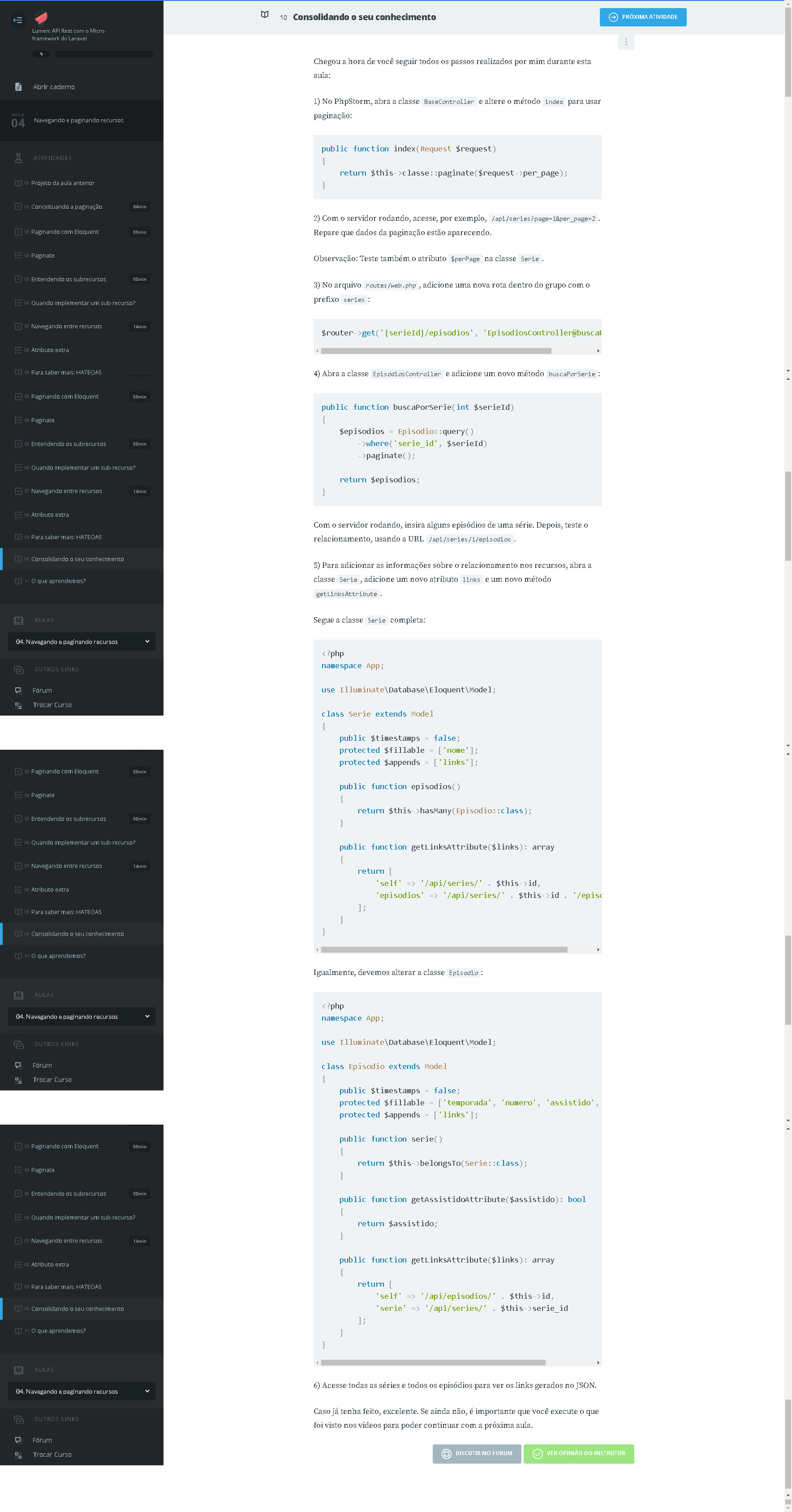
Task: Click the circled arrow icon in Próxima Atividade
Action: pos(613,17)
